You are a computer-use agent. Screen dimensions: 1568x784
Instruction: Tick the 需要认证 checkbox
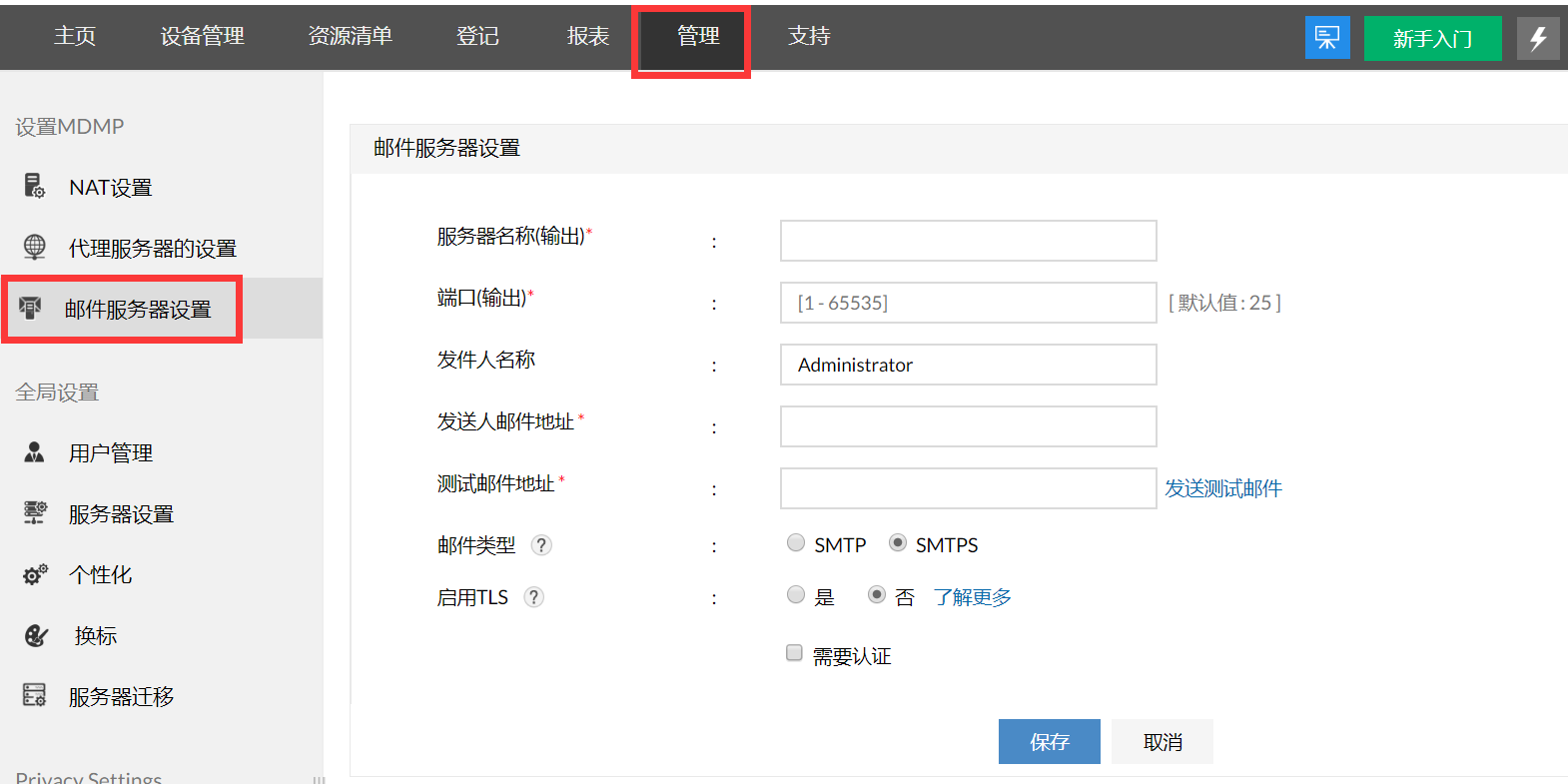coord(795,653)
